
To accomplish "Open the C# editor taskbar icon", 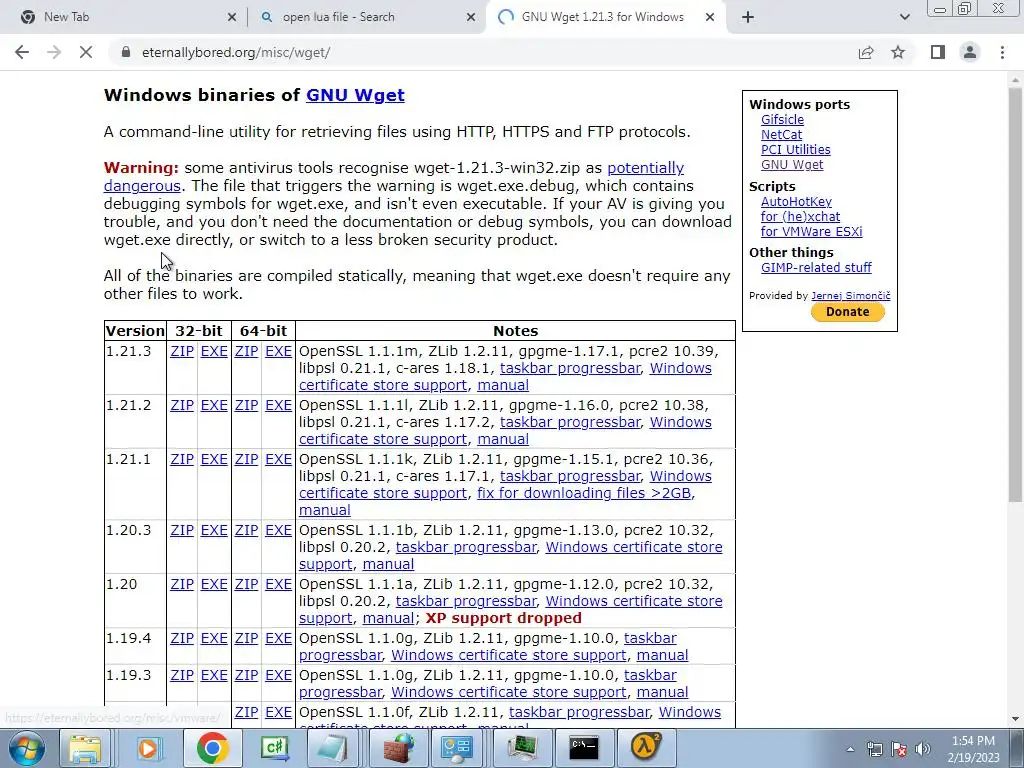I will (275, 748).
